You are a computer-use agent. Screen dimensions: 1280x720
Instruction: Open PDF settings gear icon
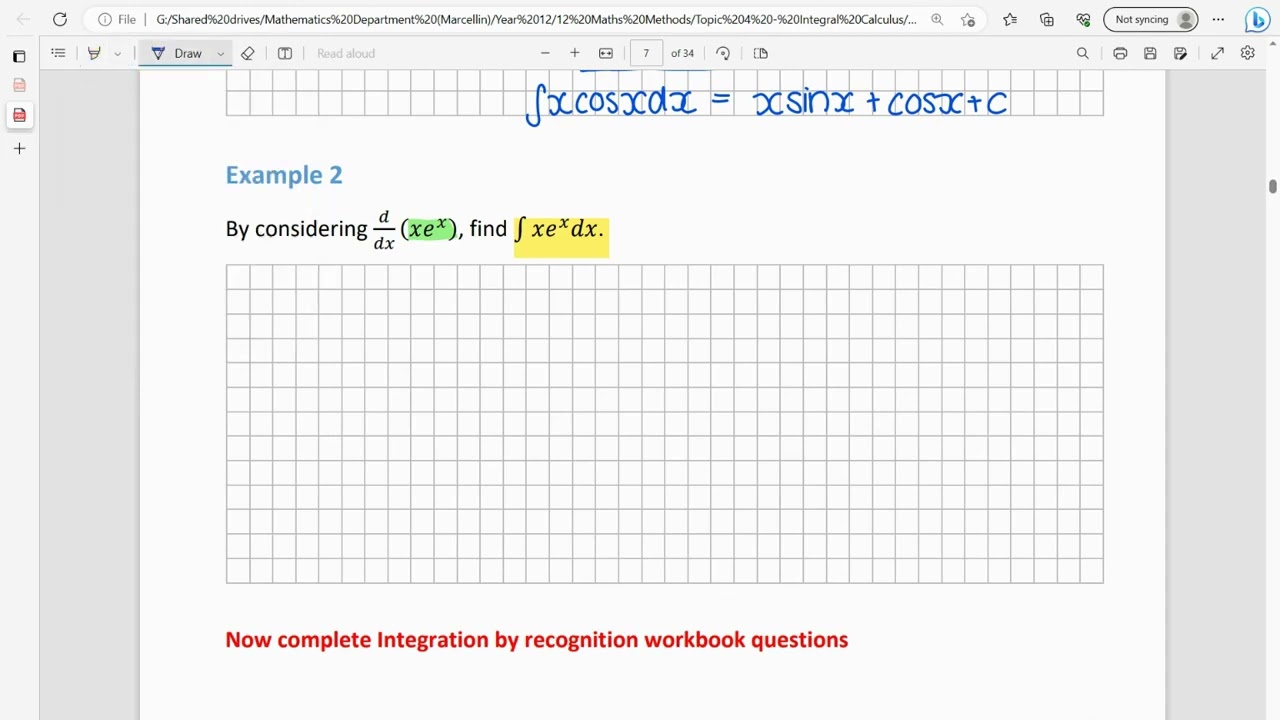click(1248, 53)
